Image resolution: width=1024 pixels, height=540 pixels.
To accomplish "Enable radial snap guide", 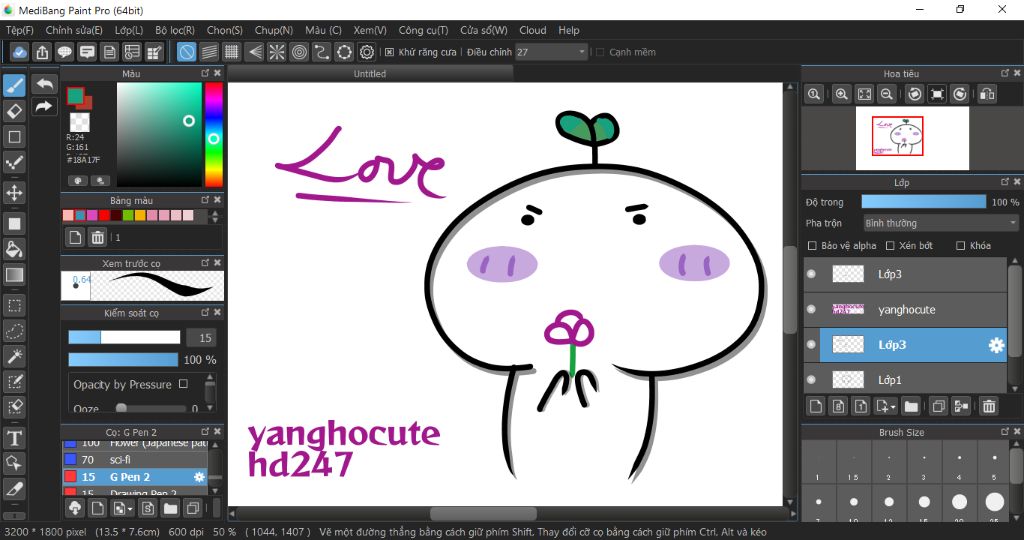I will [277, 52].
